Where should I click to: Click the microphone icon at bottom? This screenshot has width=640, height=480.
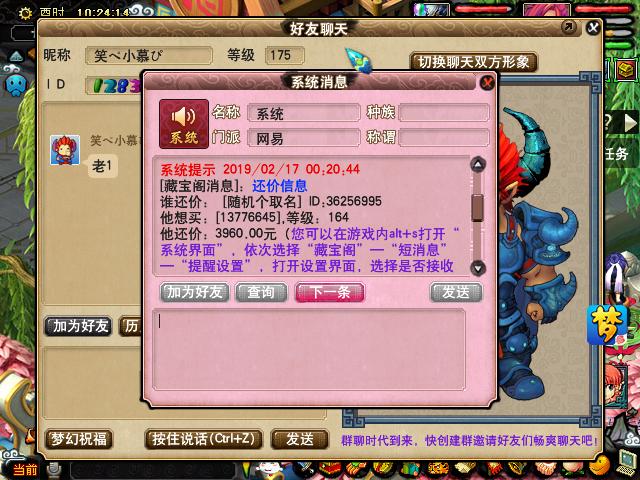click(54, 470)
